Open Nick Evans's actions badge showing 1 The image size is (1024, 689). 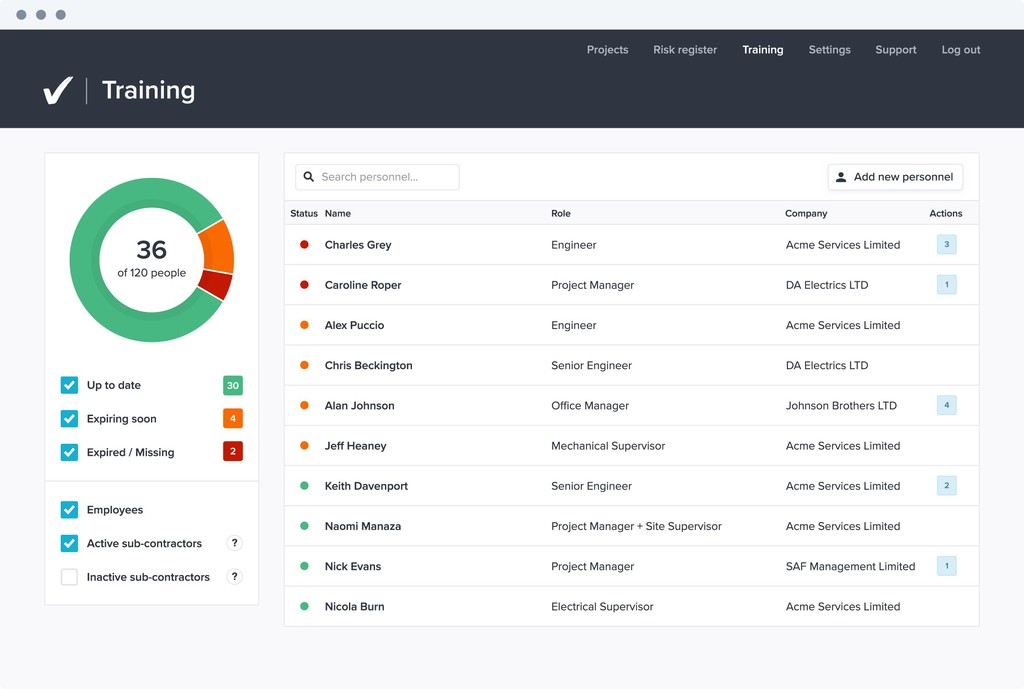[x=946, y=566]
